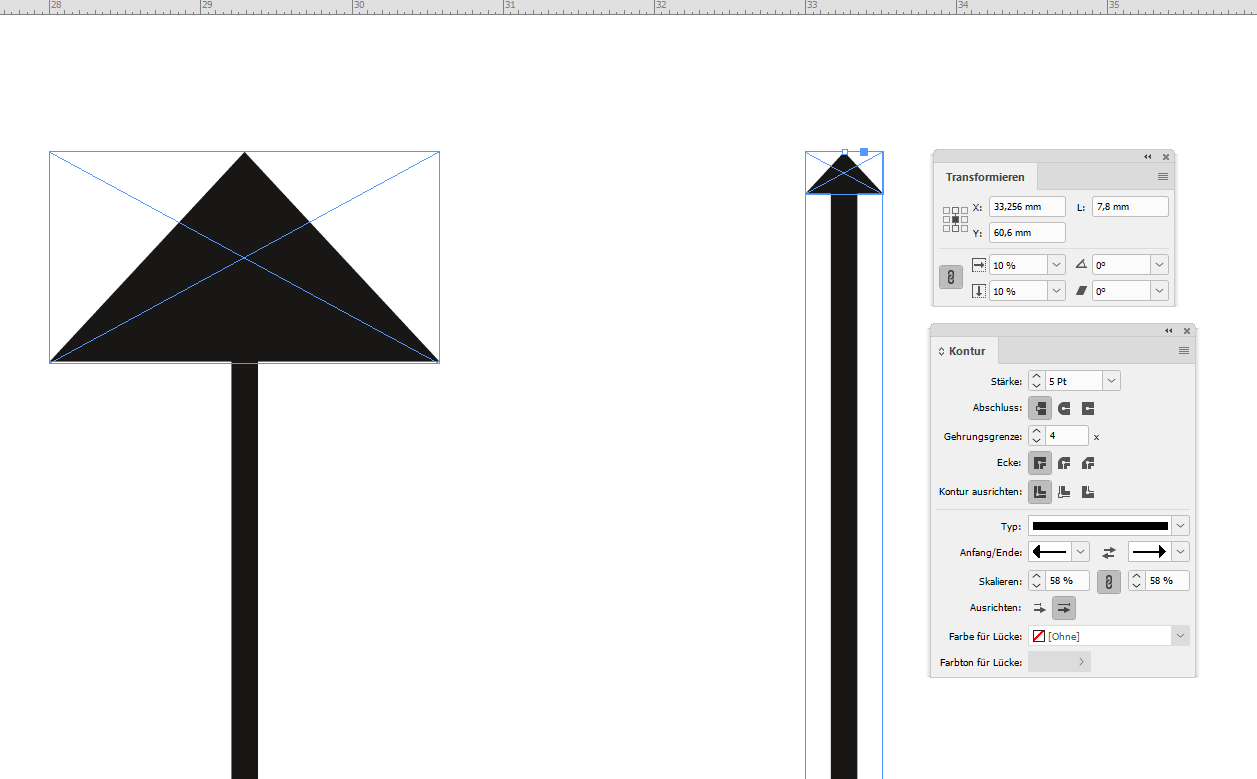
Task: Toggle the scale constrain link in Transformieren
Action: coord(949,277)
